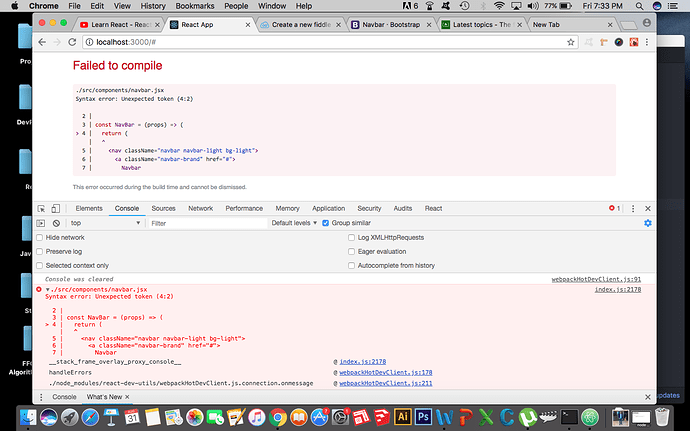Open the 'top' context dropdown

pos(105,223)
